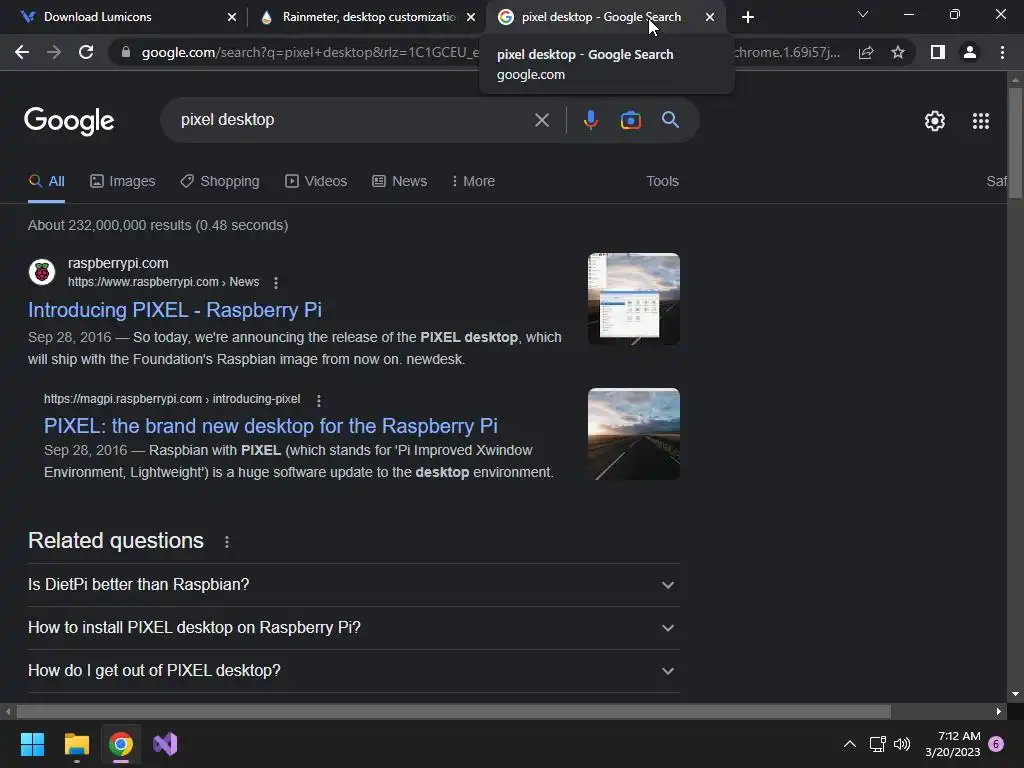Bookmark this tab with star icon
Image resolution: width=1024 pixels, height=768 pixels.
tap(898, 52)
